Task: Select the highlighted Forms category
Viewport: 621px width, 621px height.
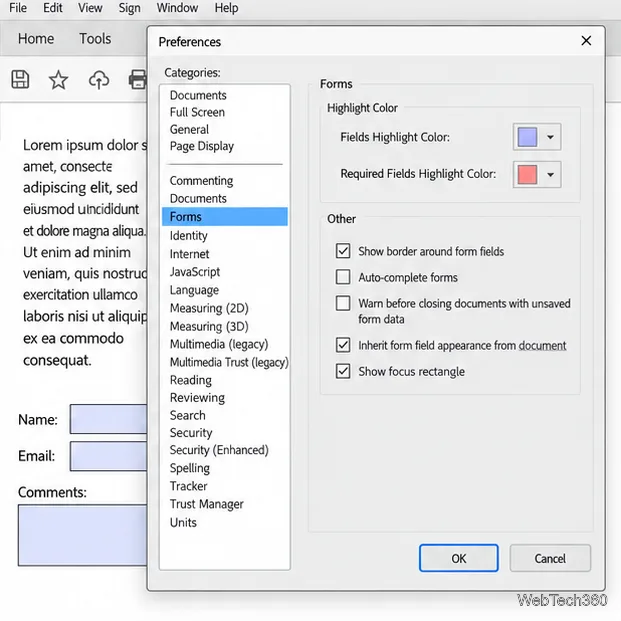Action: [225, 217]
